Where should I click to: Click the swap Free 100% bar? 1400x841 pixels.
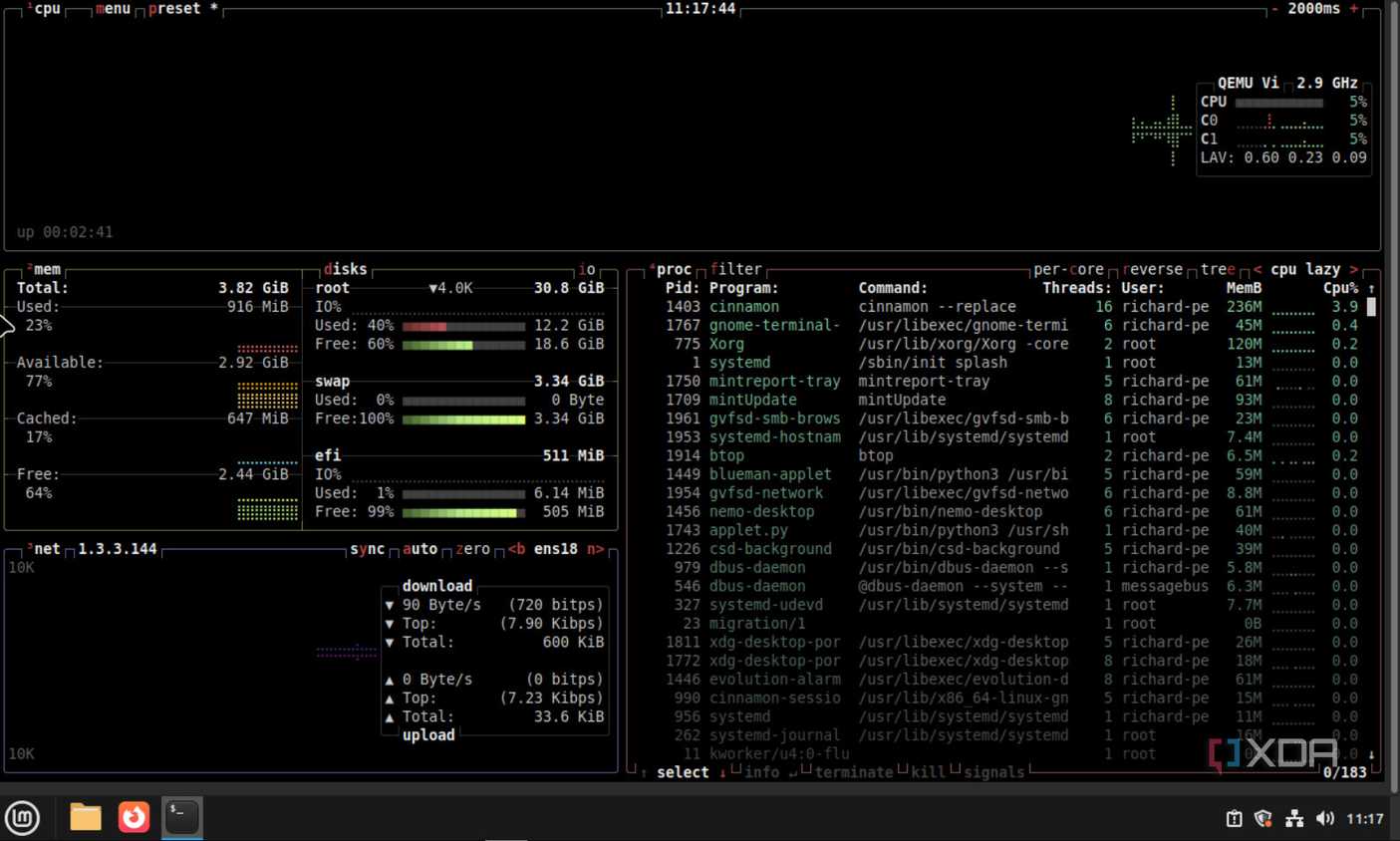[463, 419]
